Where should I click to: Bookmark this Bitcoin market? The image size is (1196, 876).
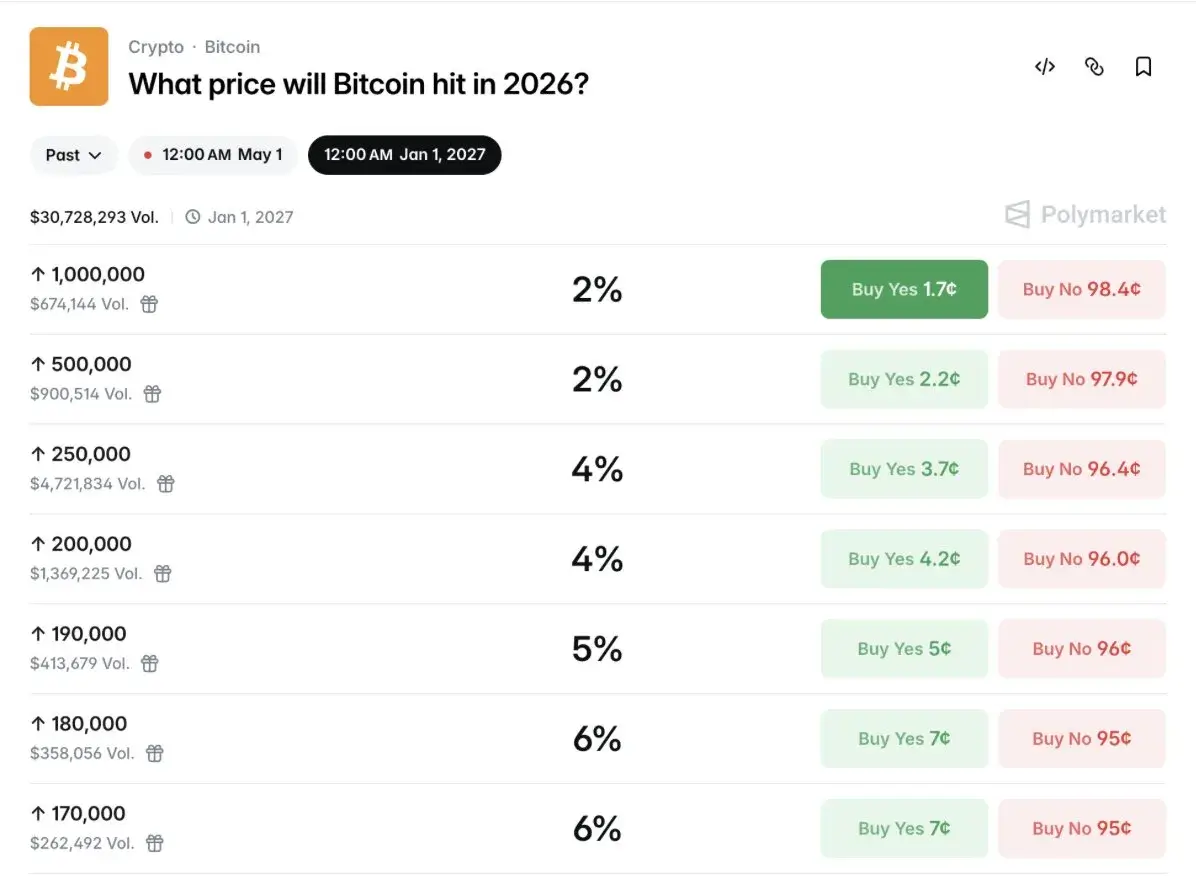tap(1143, 67)
